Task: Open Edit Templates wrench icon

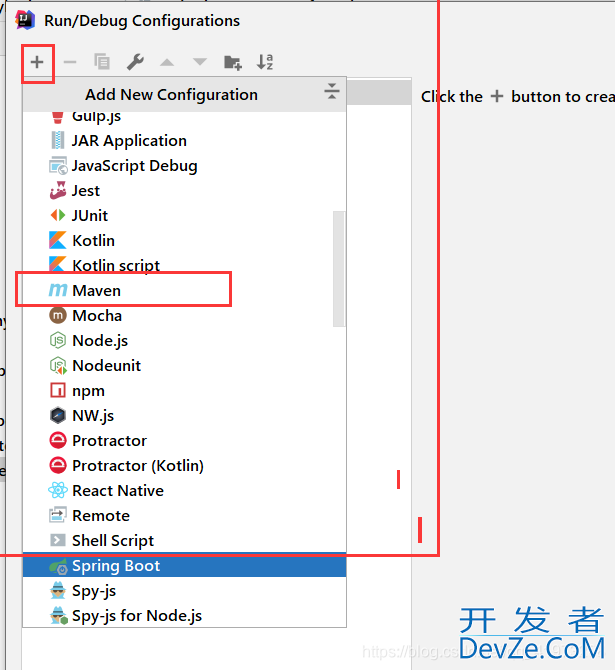Action: pos(135,62)
